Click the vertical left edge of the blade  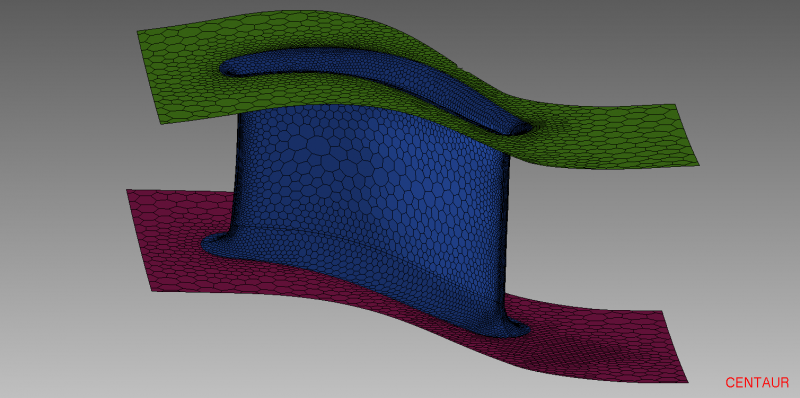(237, 173)
